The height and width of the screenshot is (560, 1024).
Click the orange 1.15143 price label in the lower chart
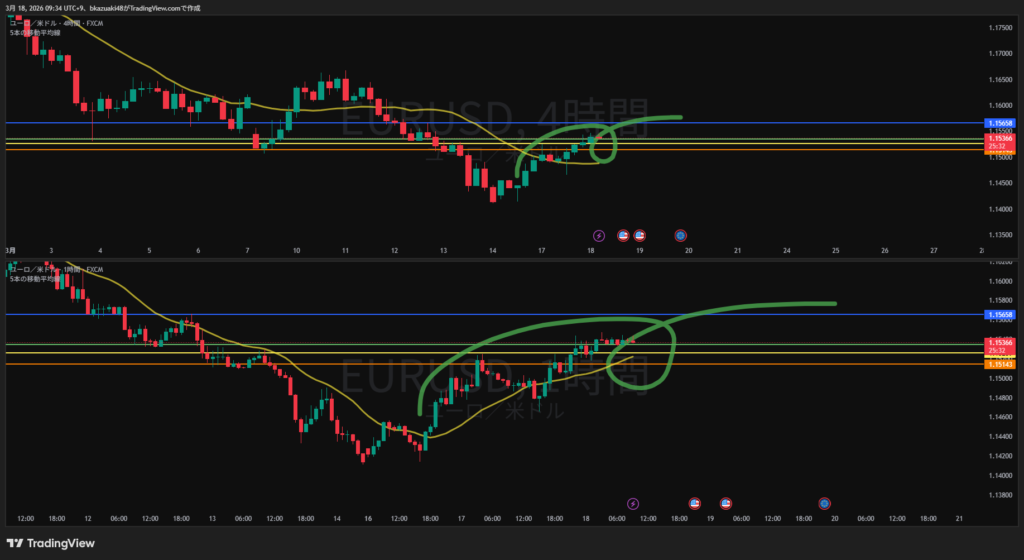tap(1000, 364)
